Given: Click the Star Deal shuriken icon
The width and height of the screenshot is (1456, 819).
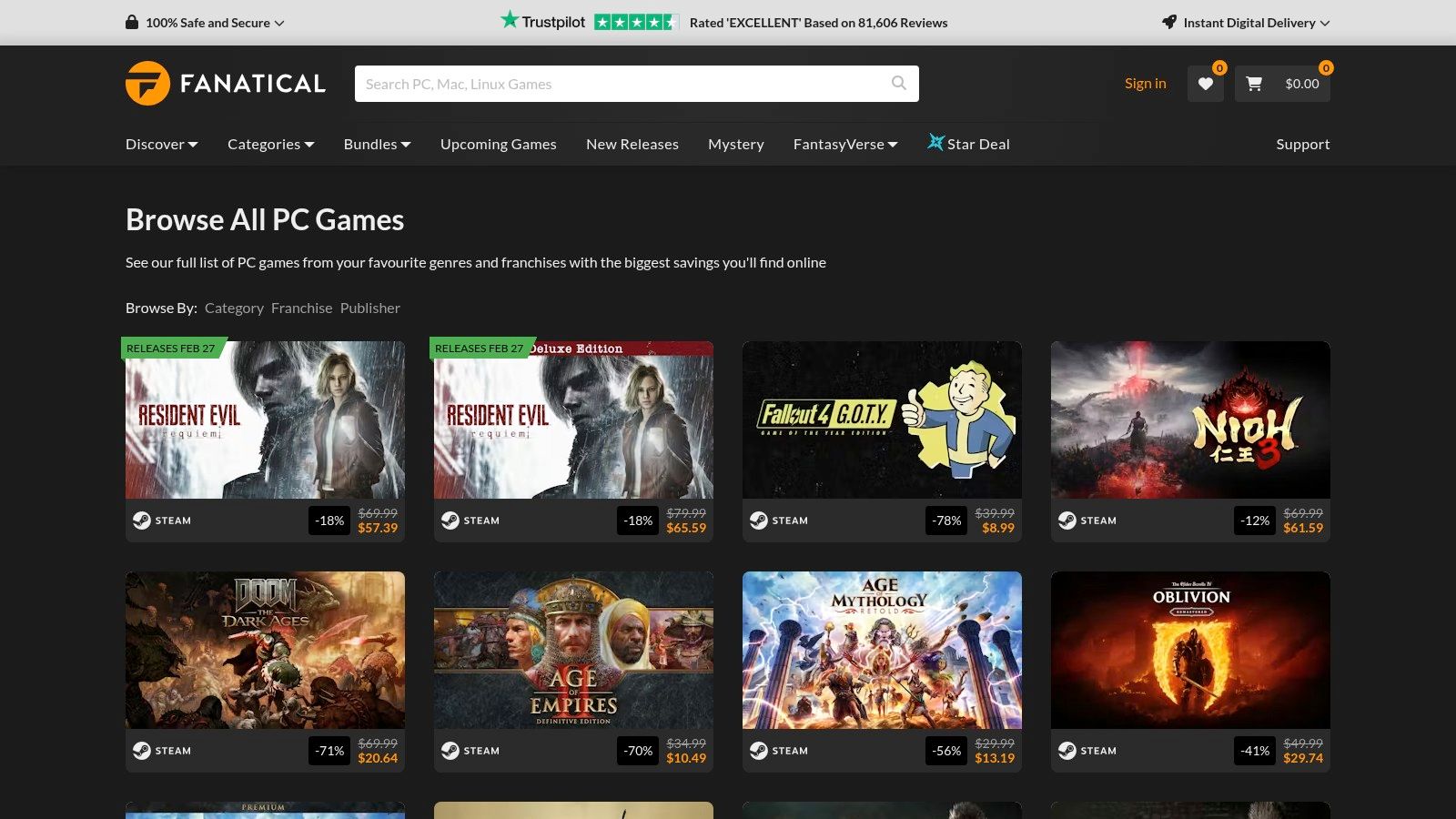Looking at the screenshot, I should point(935,142).
